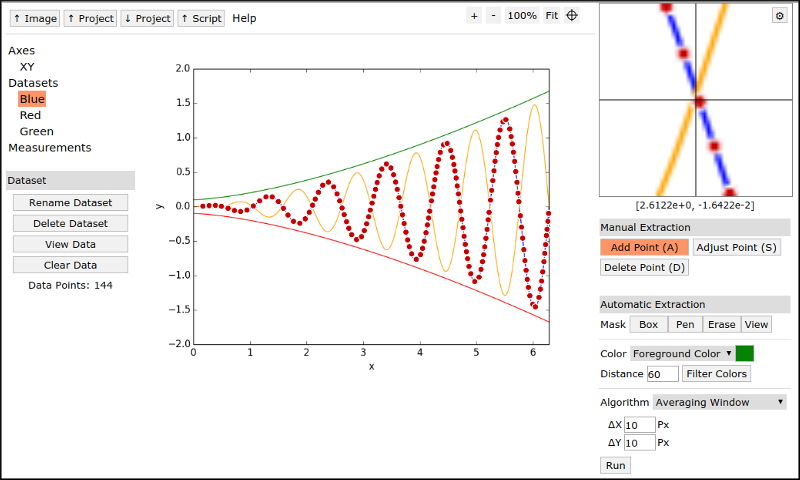Viewport: 800px width, 480px height.
Task: Activate Adjust Point (S) mode
Action: (x=736, y=247)
